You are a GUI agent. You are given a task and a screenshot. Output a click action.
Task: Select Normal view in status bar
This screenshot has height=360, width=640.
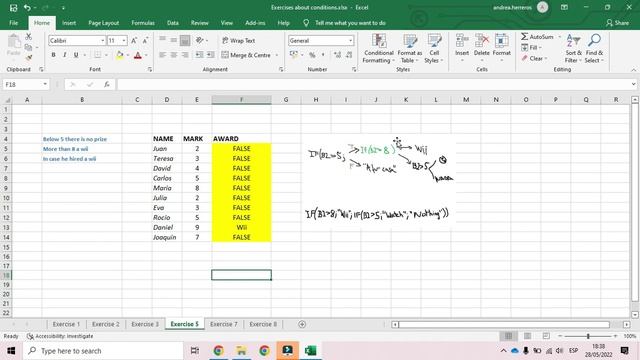tap(508, 336)
